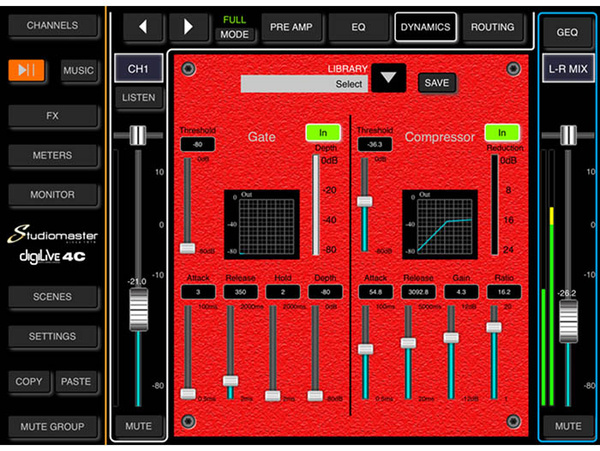Screen dimensions: 600x451
Task: Select the DYNAMICS tab
Action: point(426,27)
